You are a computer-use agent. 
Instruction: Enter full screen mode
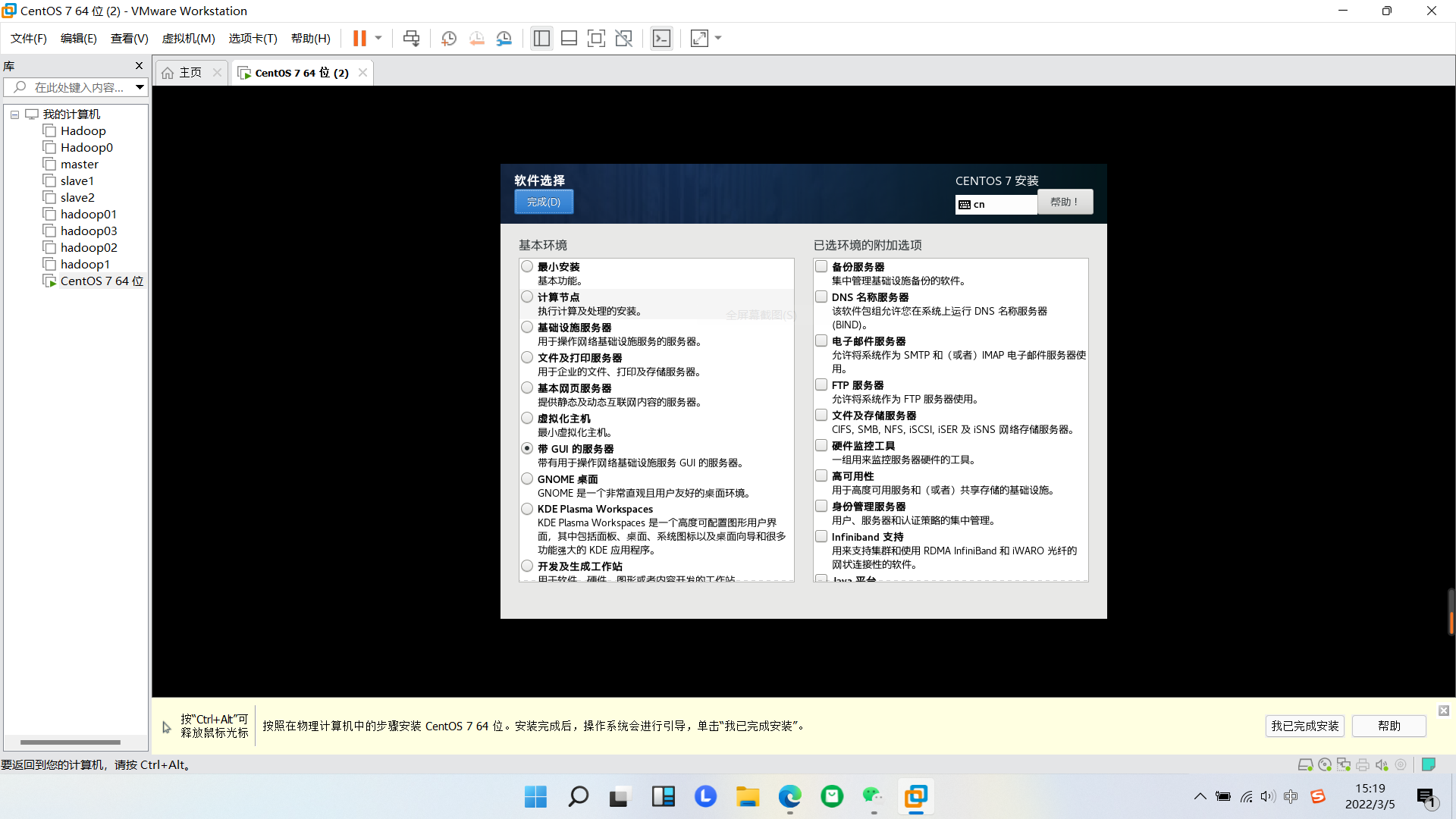point(597,38)
